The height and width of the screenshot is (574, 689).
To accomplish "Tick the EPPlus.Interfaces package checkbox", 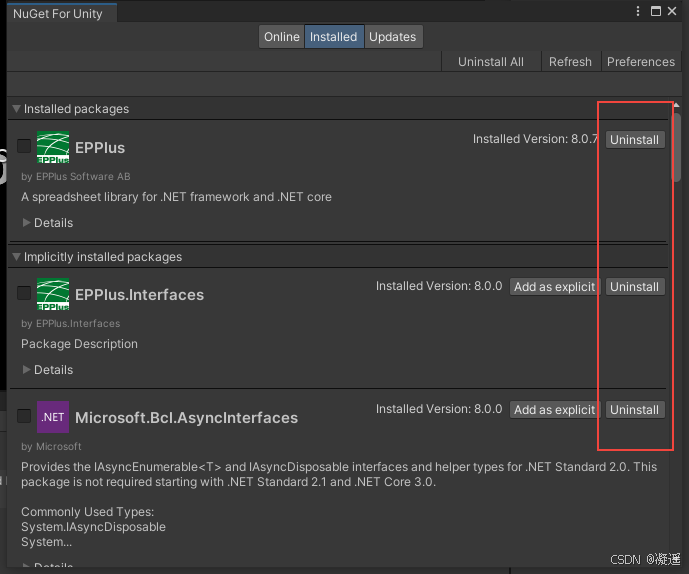I will point(24,293).
